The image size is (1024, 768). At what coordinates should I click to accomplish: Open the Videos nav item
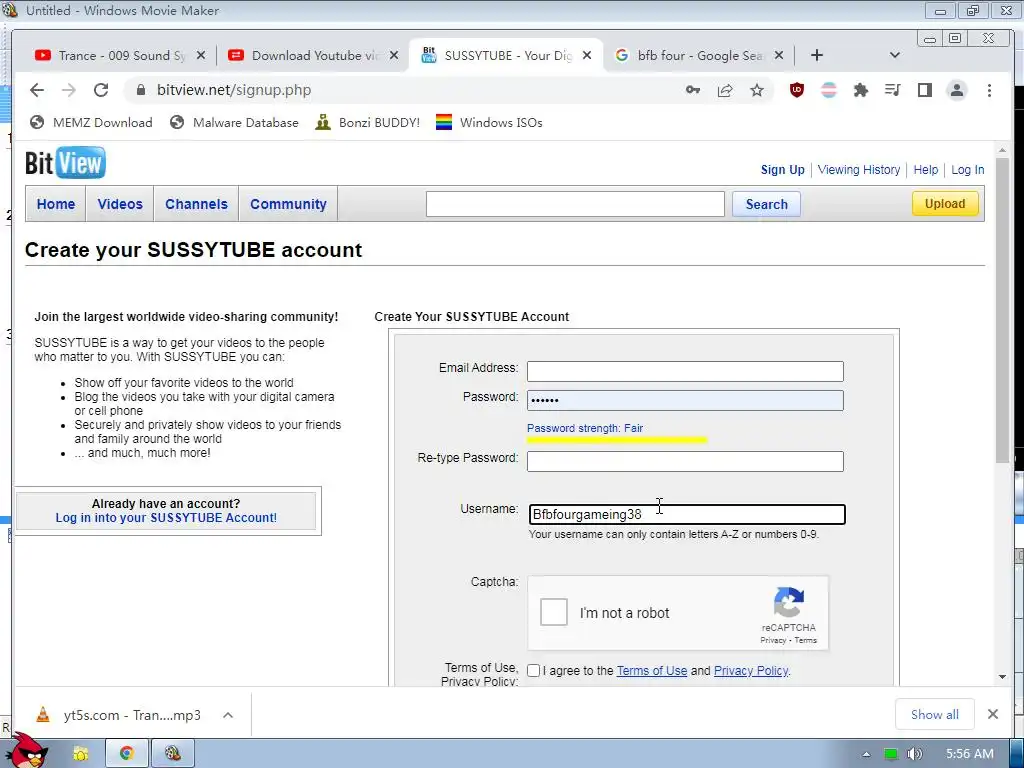120,204
